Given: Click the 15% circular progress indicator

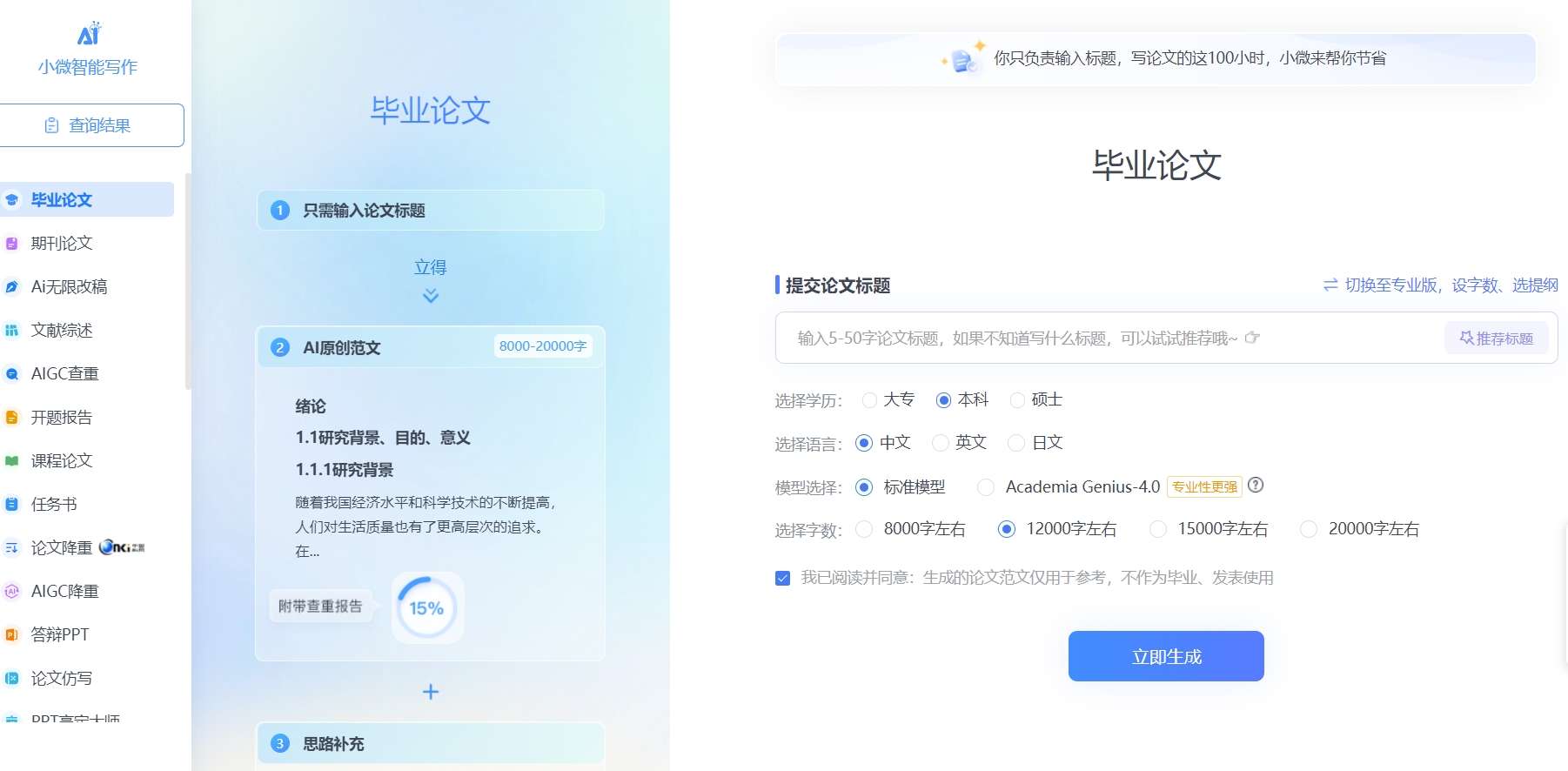Looking at the screenshot, I should [426, 607].
